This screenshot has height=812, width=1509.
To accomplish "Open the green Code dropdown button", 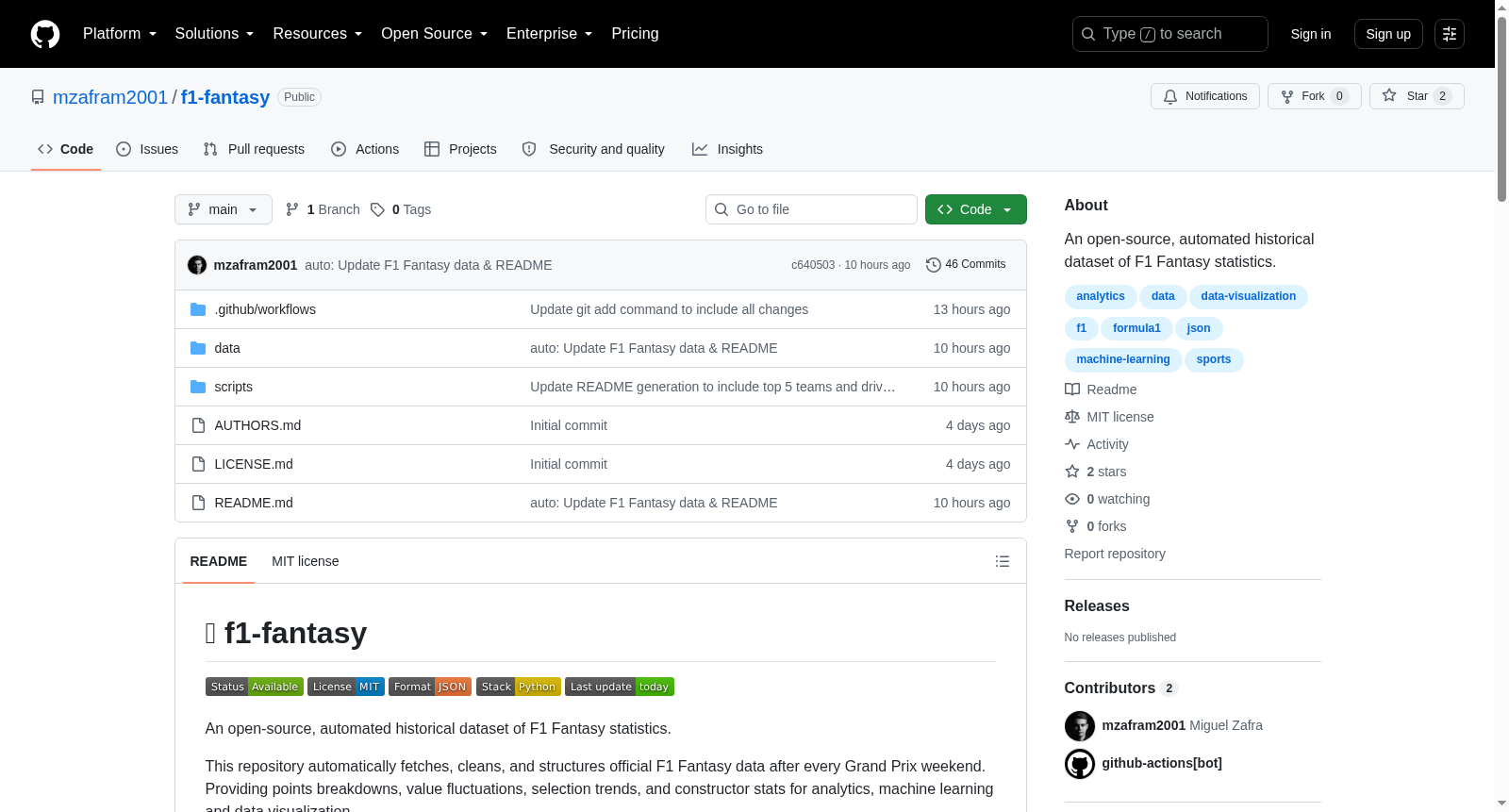I will click(x=976, y=209).
